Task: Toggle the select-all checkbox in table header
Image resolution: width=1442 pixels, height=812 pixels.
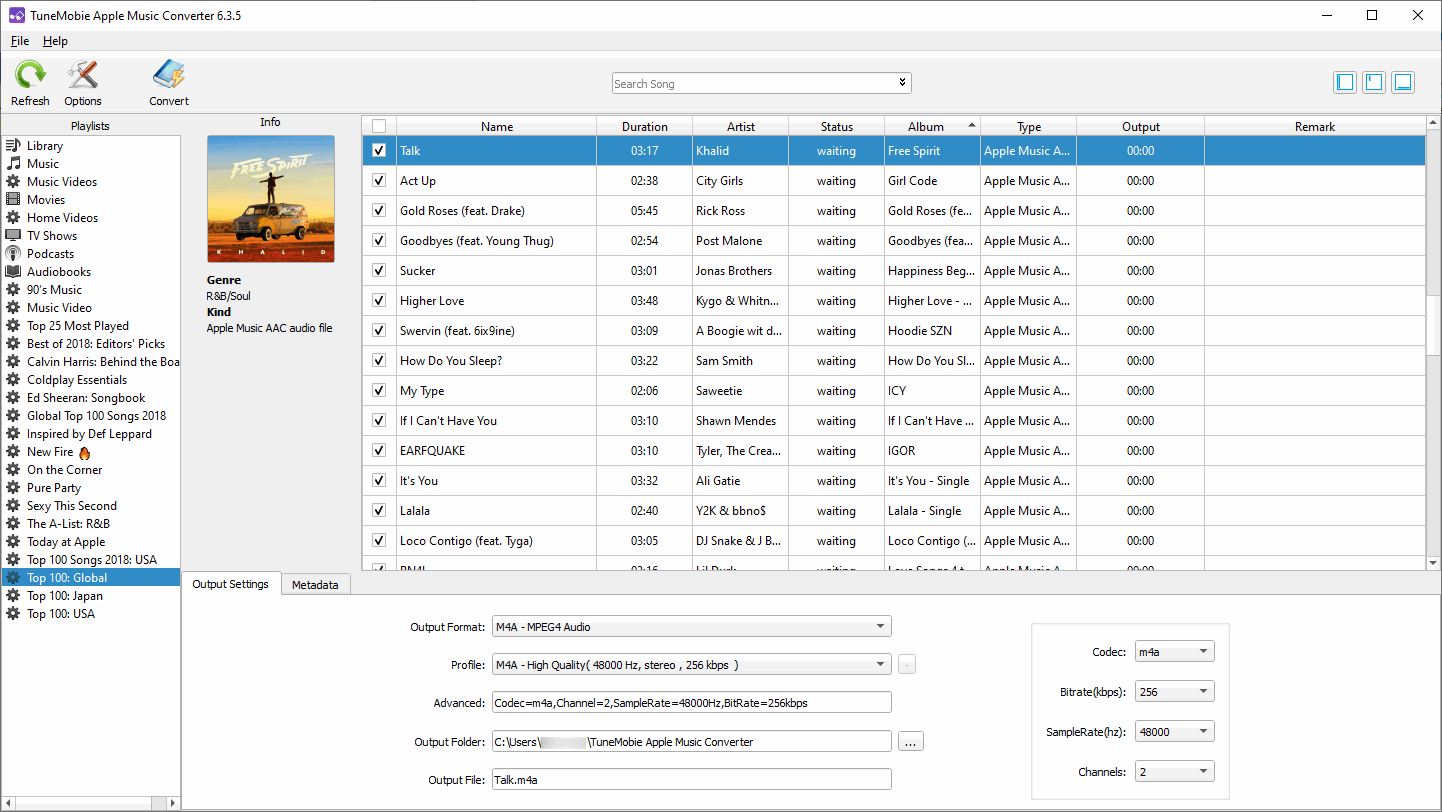Action: pos(378,125)
